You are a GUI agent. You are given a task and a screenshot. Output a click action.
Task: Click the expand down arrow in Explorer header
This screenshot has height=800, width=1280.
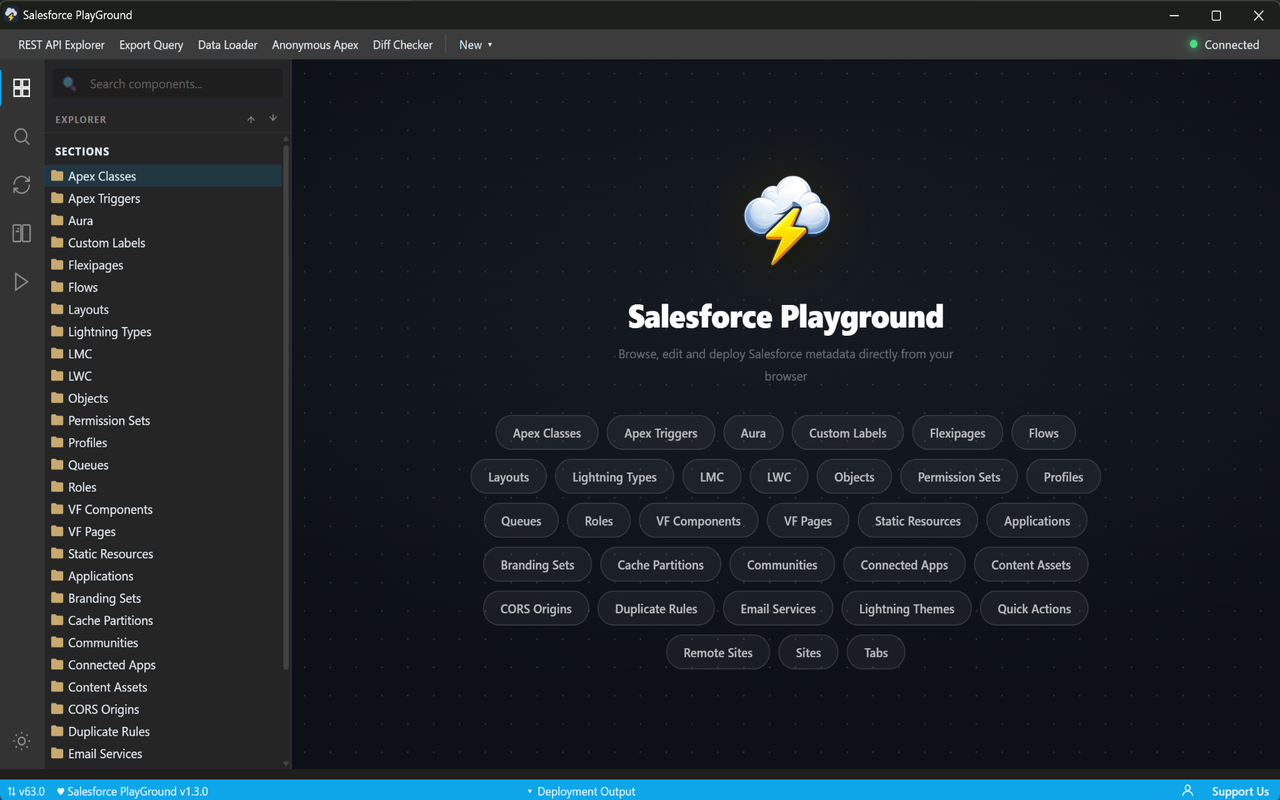coord(273,119)
